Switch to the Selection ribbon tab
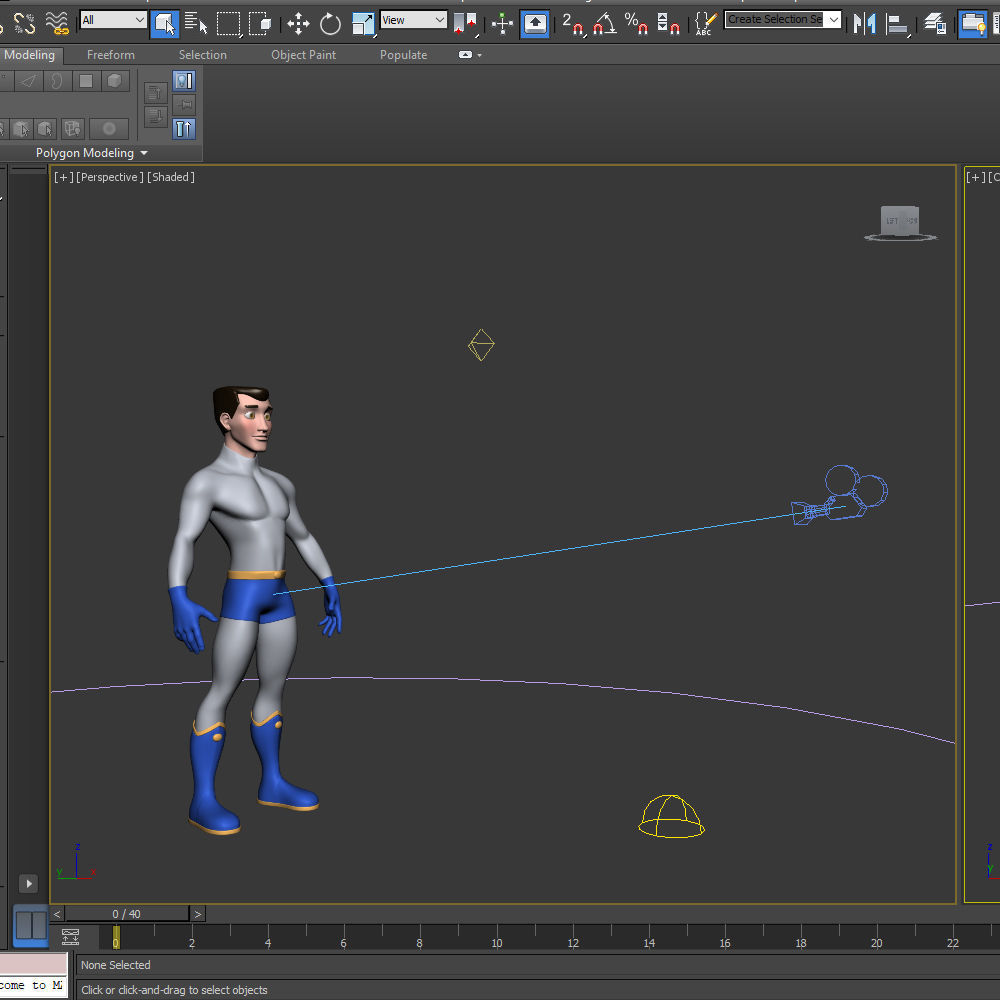Viewport: 1000px width, 1000px height. pyautogui.click(x=203, y=55)
